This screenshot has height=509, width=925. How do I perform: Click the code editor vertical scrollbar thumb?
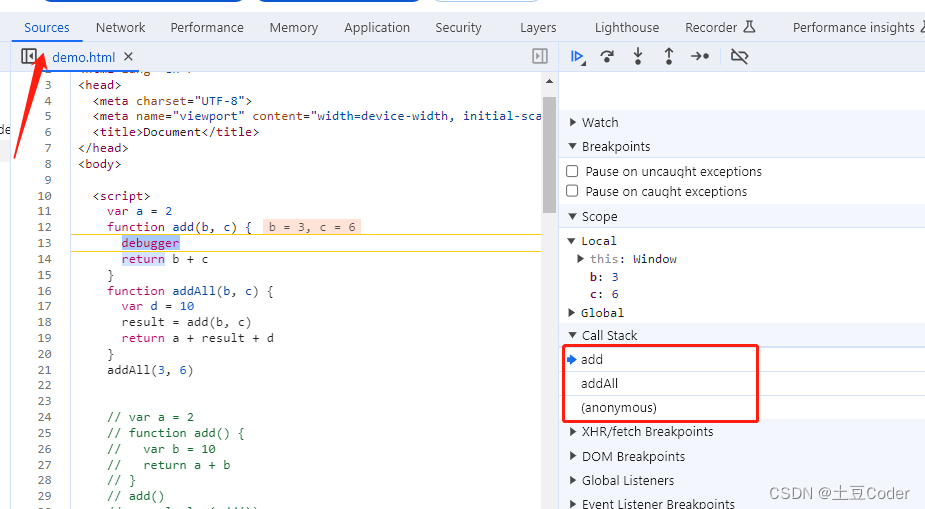coord(549,155)
